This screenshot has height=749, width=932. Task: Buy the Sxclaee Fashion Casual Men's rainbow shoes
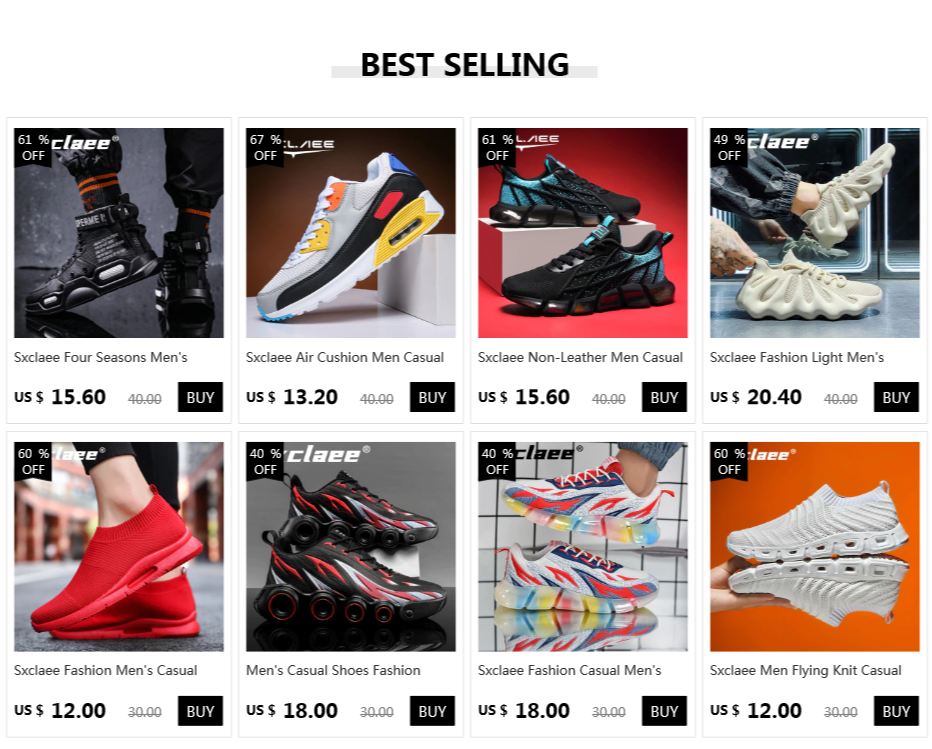(x=664, y=711)
